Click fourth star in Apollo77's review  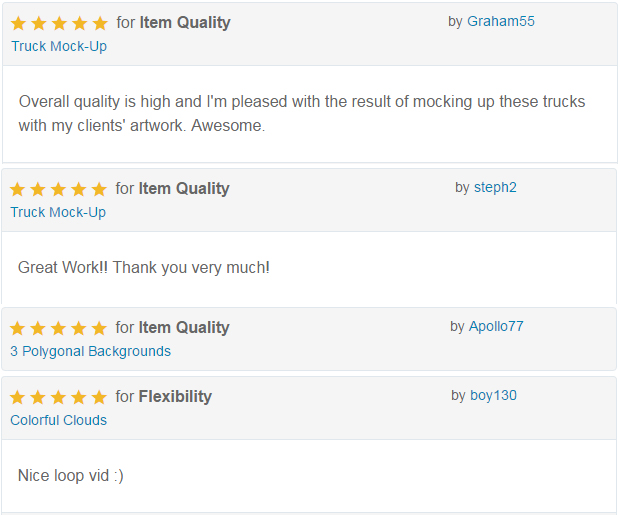tap(79, 328)
